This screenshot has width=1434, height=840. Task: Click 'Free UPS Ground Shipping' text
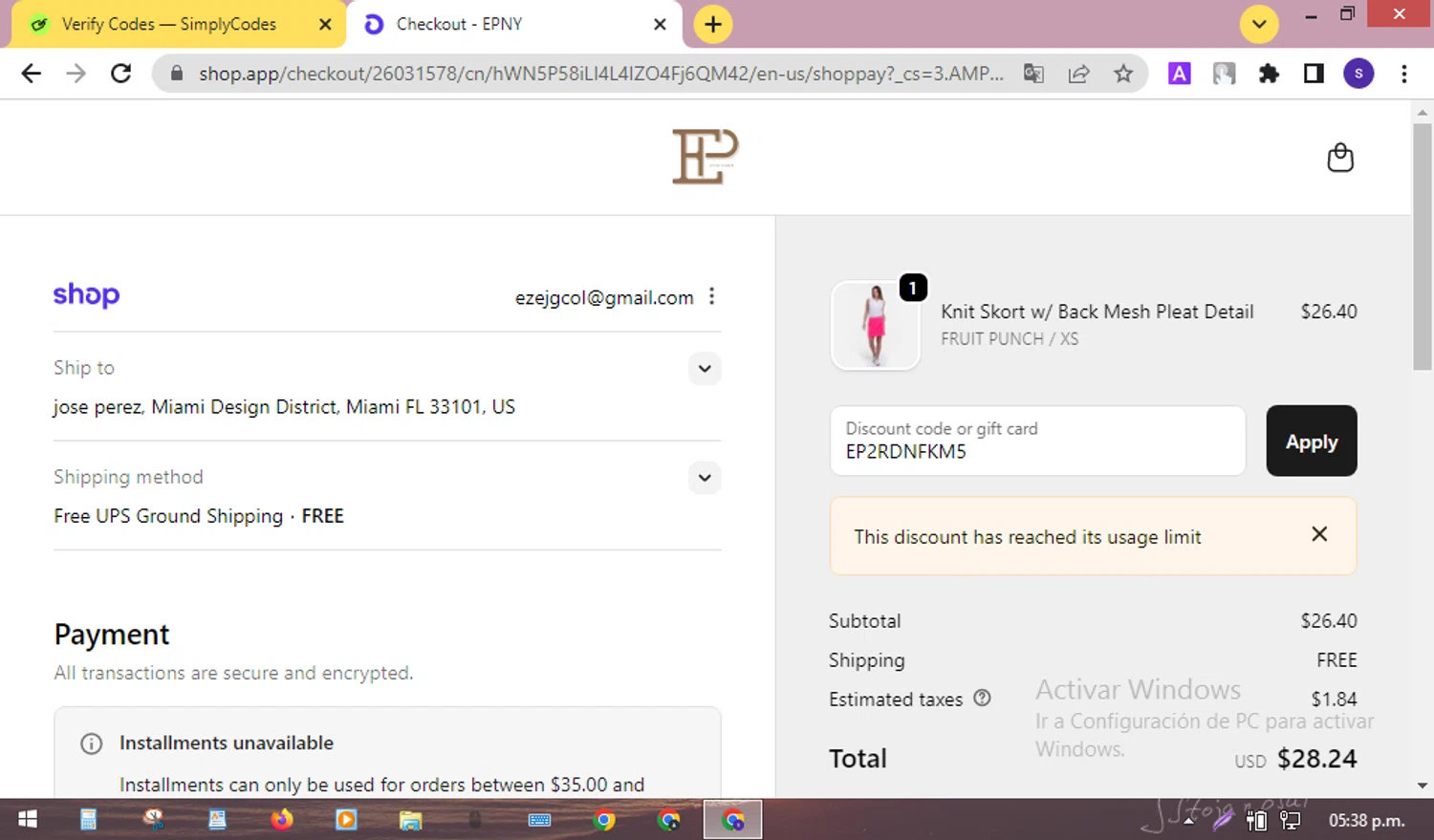coord(168,516)
